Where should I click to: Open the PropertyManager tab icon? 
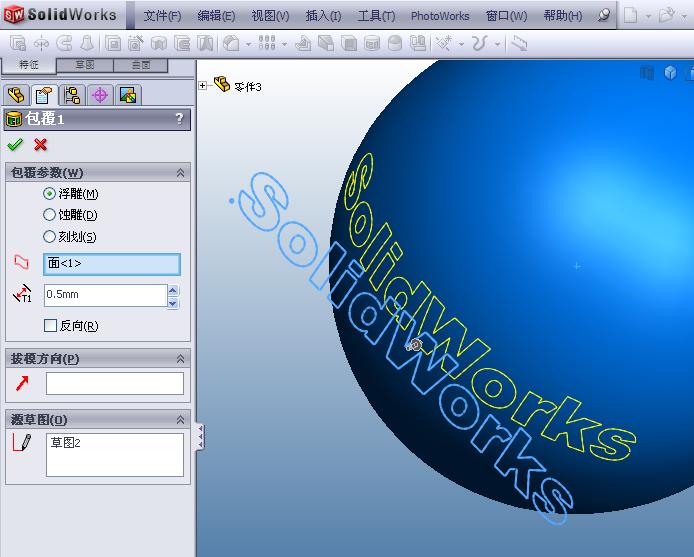(44, 95)
